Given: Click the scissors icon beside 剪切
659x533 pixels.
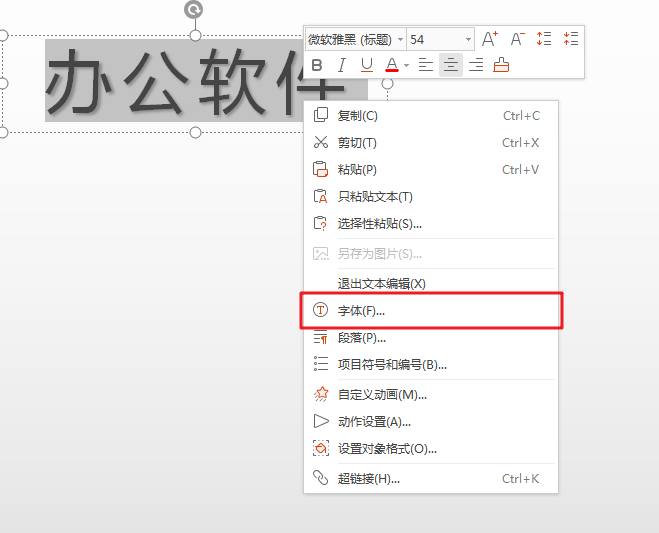Looking at the screenshot, I should pyautogui.click(x=321, y=142).
